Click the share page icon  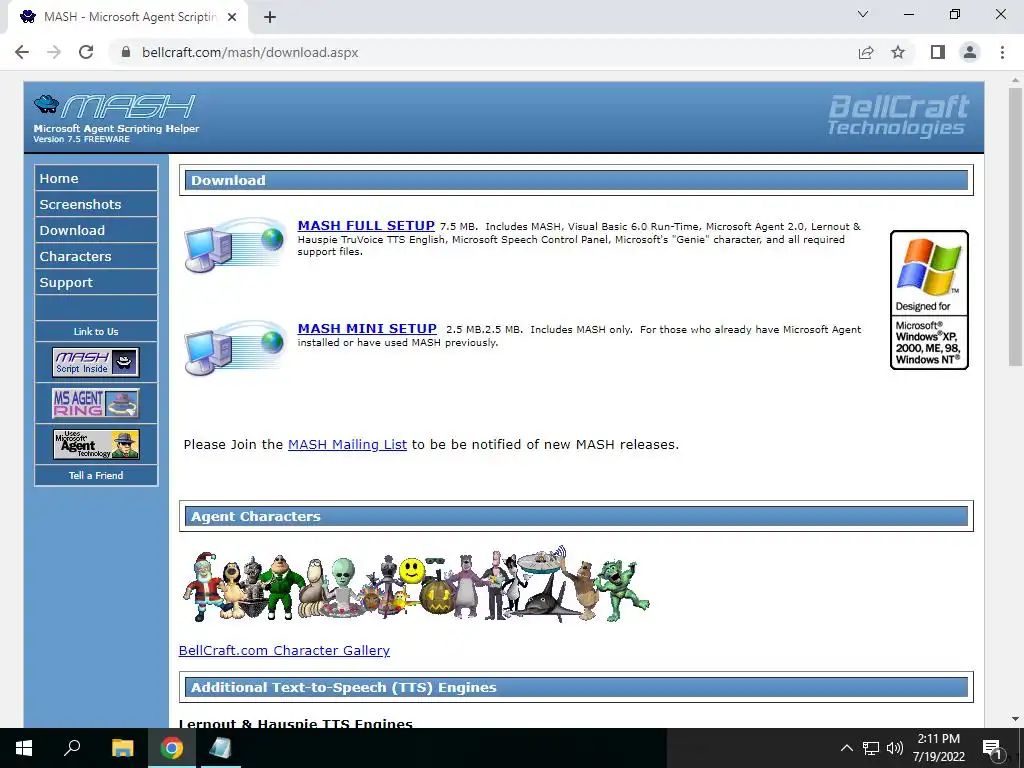[866, 52]
